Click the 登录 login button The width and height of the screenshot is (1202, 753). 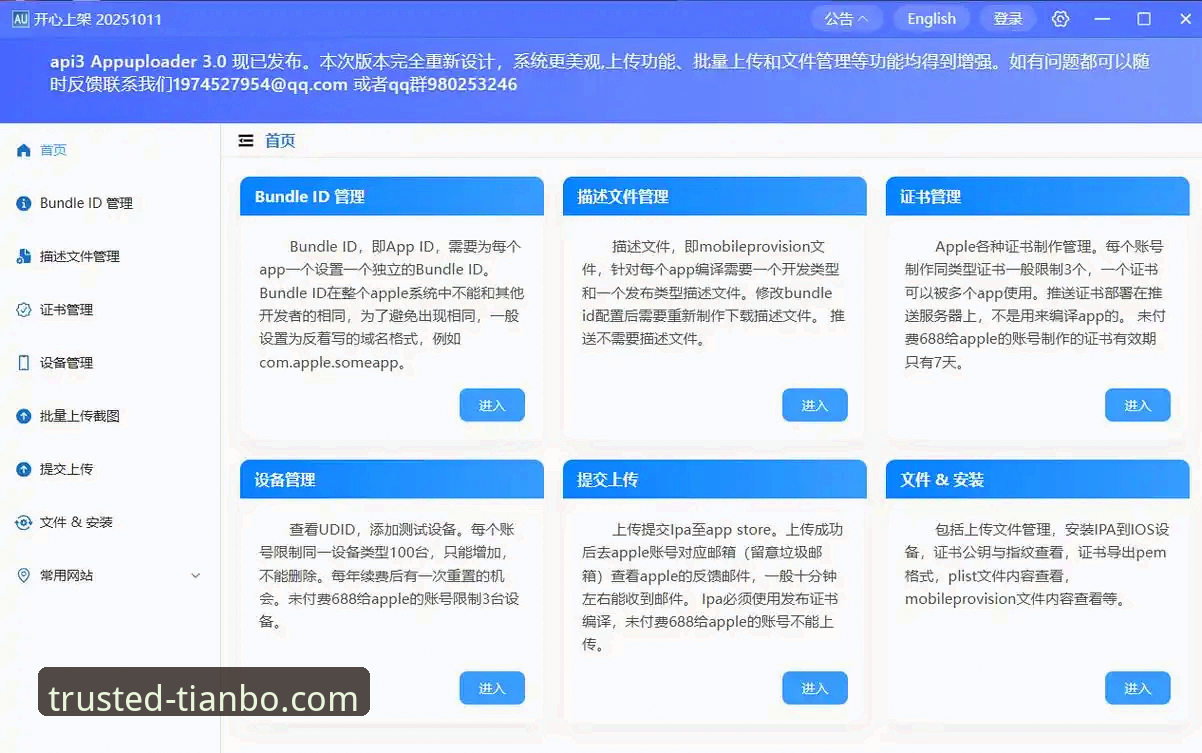[1007, 17]
